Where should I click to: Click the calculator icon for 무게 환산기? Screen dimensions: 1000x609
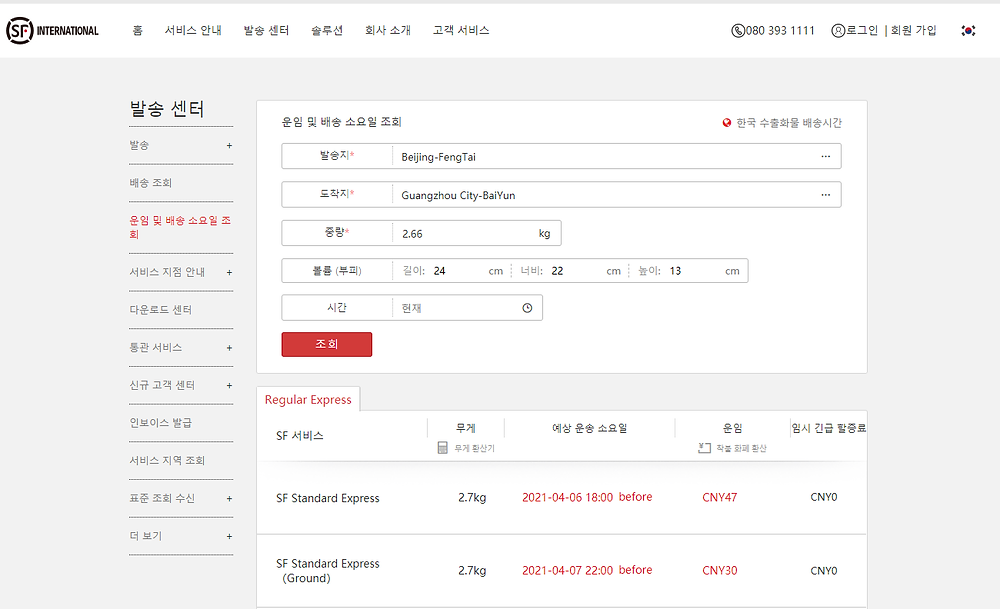(x=443, y=448)
